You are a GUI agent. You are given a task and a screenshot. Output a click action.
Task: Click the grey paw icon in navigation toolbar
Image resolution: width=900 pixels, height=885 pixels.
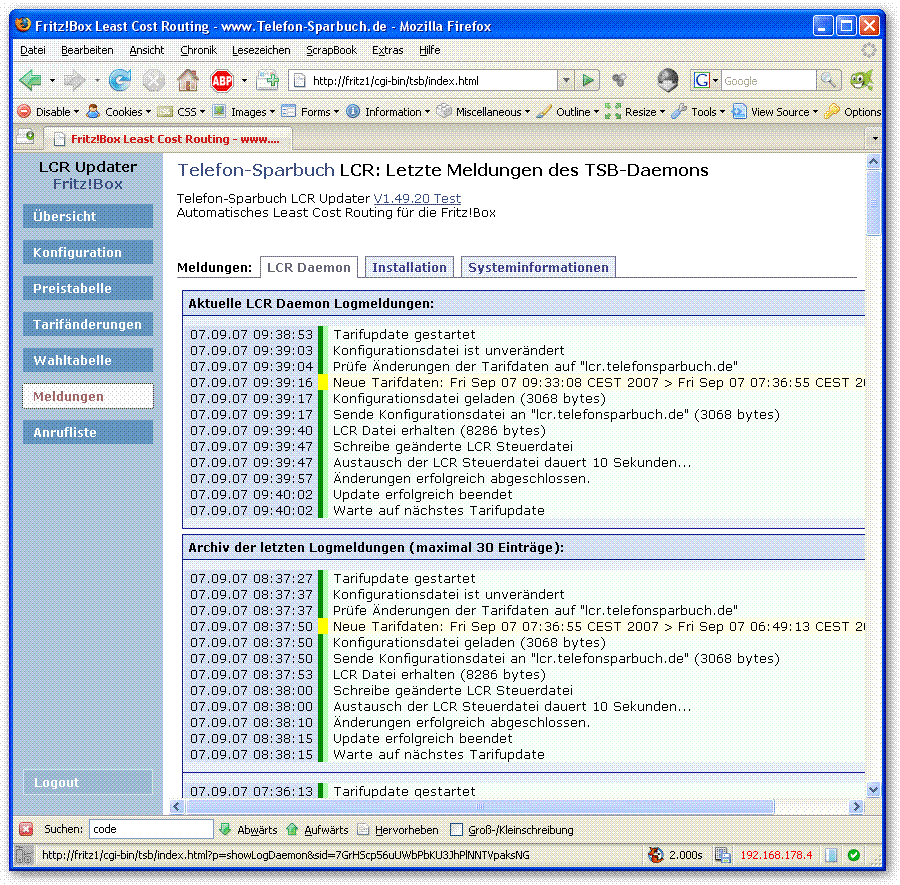pyautogui.click(x=619, y=80)
